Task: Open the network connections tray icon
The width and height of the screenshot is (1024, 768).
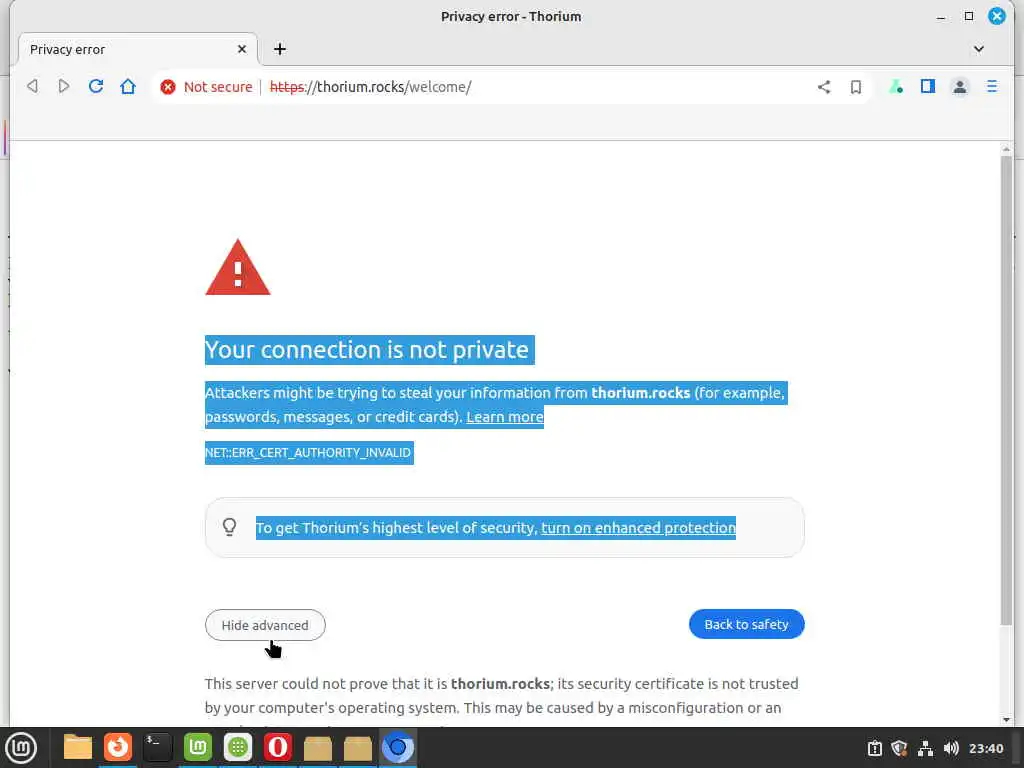Action: click(925, 748)
